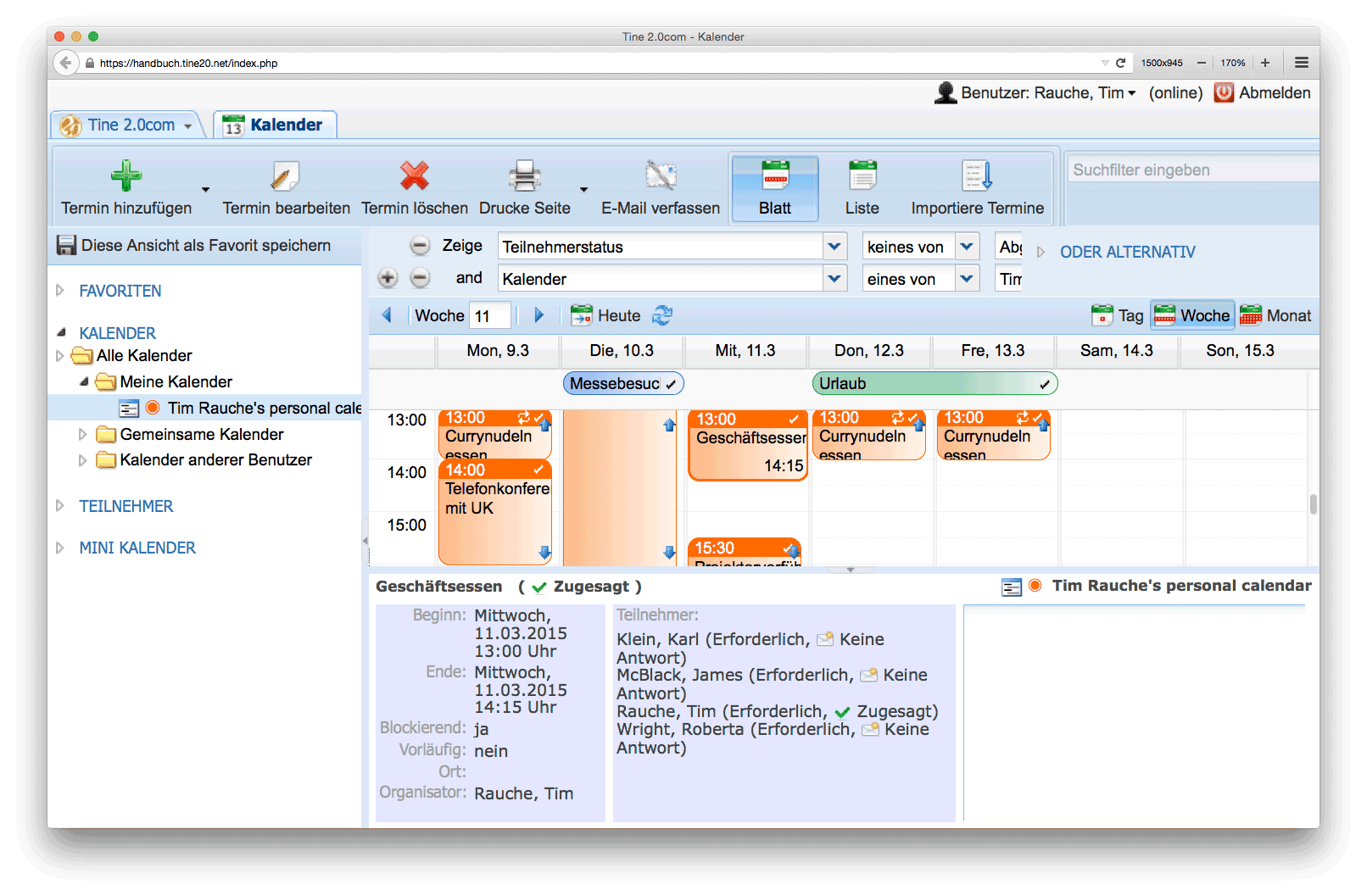Screen dimensions: 1367x896
Task: Open the Teilnehmerstatus filter field dropdown
Action: pyautogui.click(x=835, y=247)
